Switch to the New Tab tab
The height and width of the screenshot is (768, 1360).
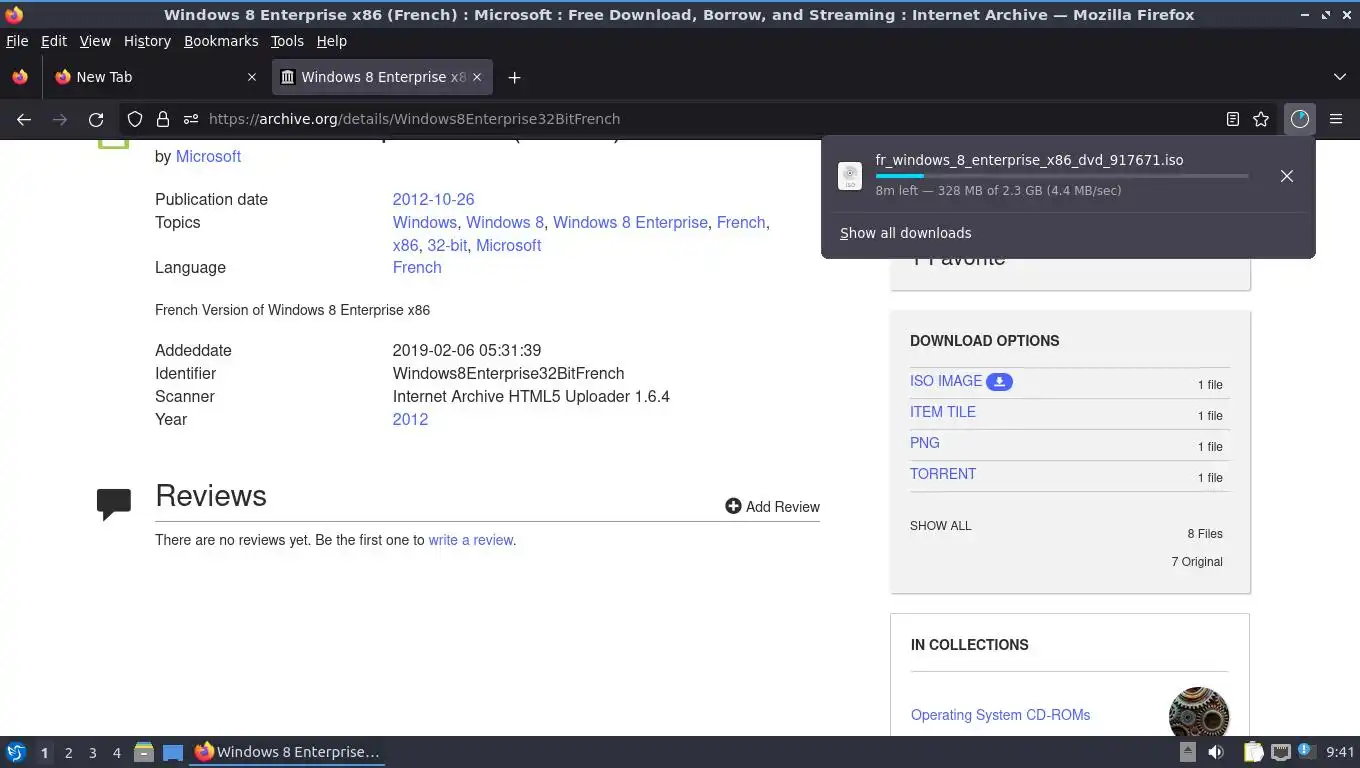tap(156, 77)
